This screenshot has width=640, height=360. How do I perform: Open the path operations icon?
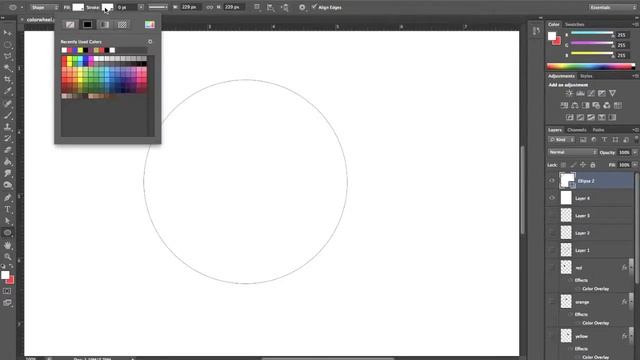[257, 7]
